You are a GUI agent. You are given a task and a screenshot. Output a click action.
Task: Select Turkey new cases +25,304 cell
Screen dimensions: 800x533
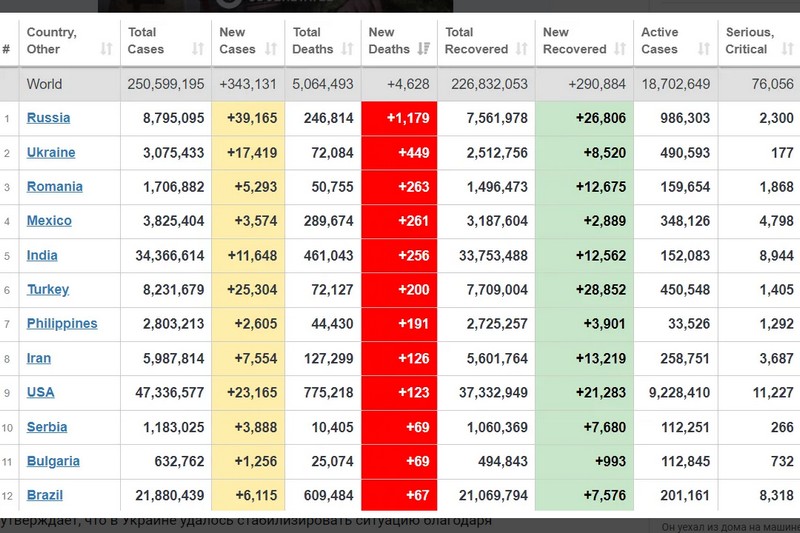point(248,290)
